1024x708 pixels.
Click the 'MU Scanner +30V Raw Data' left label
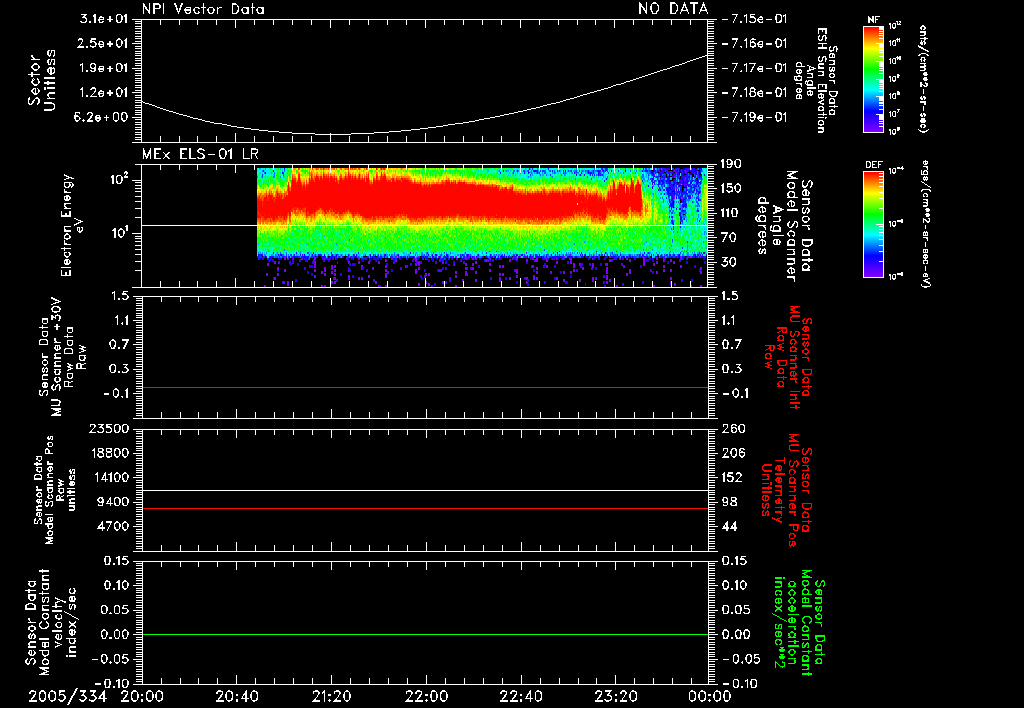[62, 357]
